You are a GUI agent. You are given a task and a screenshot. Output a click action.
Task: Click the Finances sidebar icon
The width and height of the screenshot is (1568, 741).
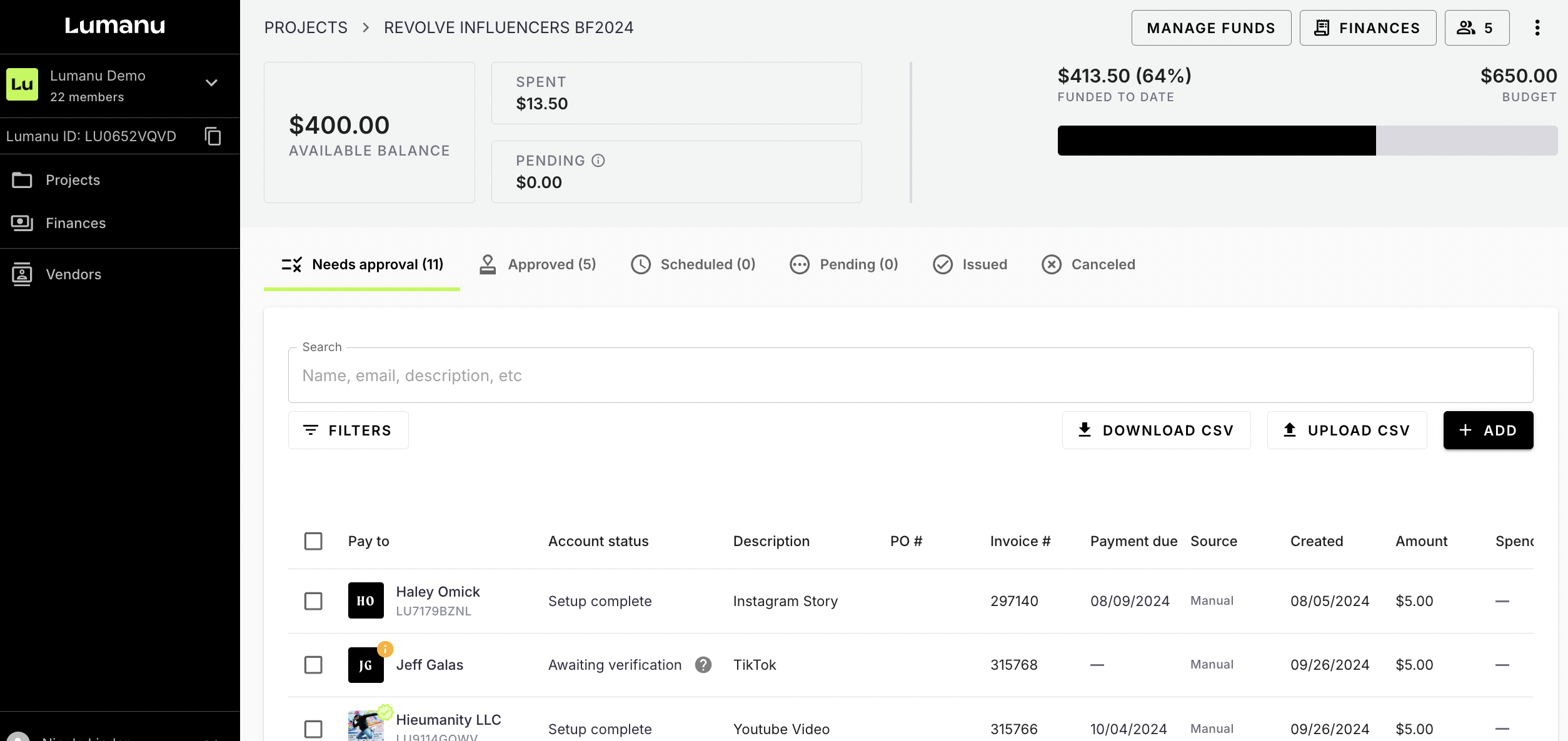point(22,223)
